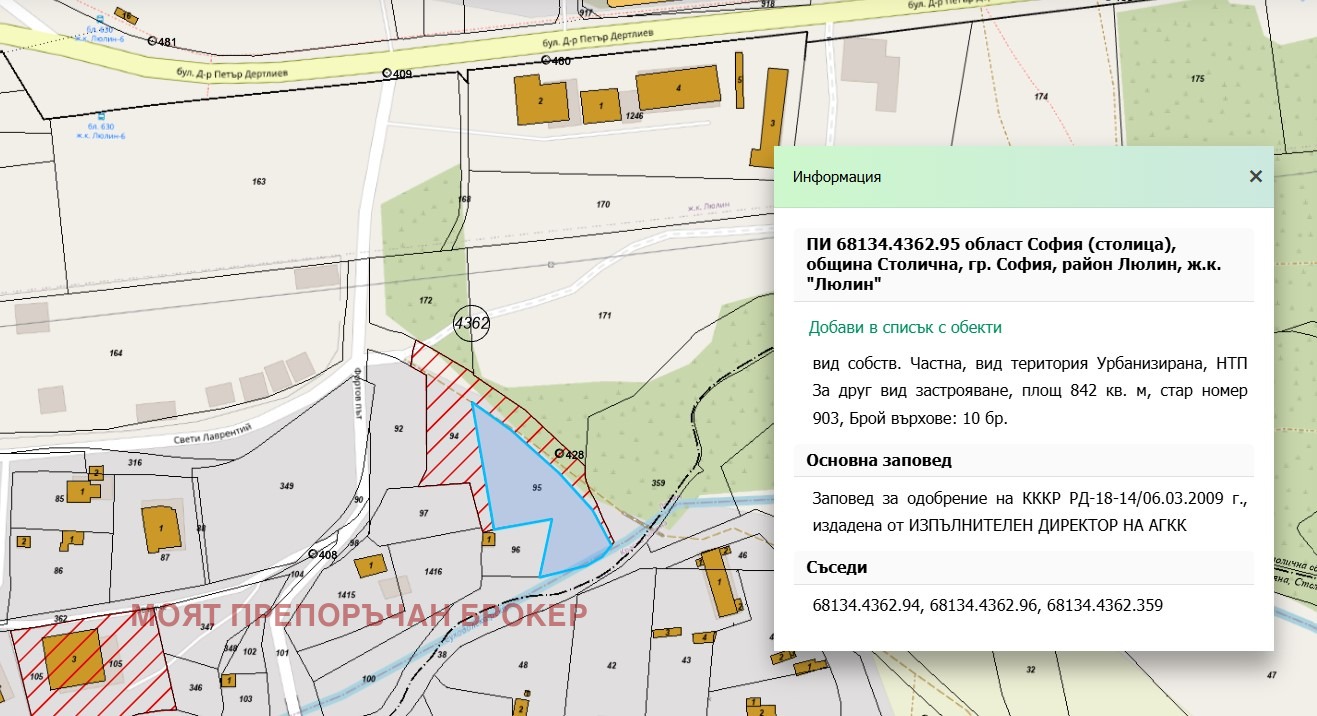Click the circled cadastral region number 4362
1317x716 pixels.
pos(470,324)
